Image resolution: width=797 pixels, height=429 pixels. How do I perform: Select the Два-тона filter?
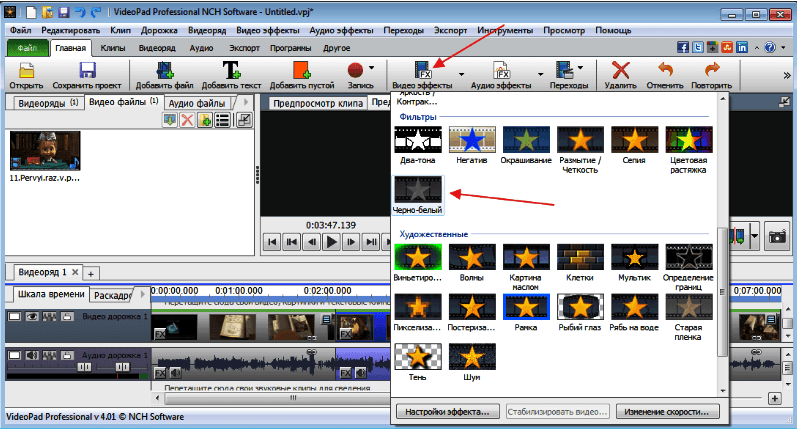418,145
